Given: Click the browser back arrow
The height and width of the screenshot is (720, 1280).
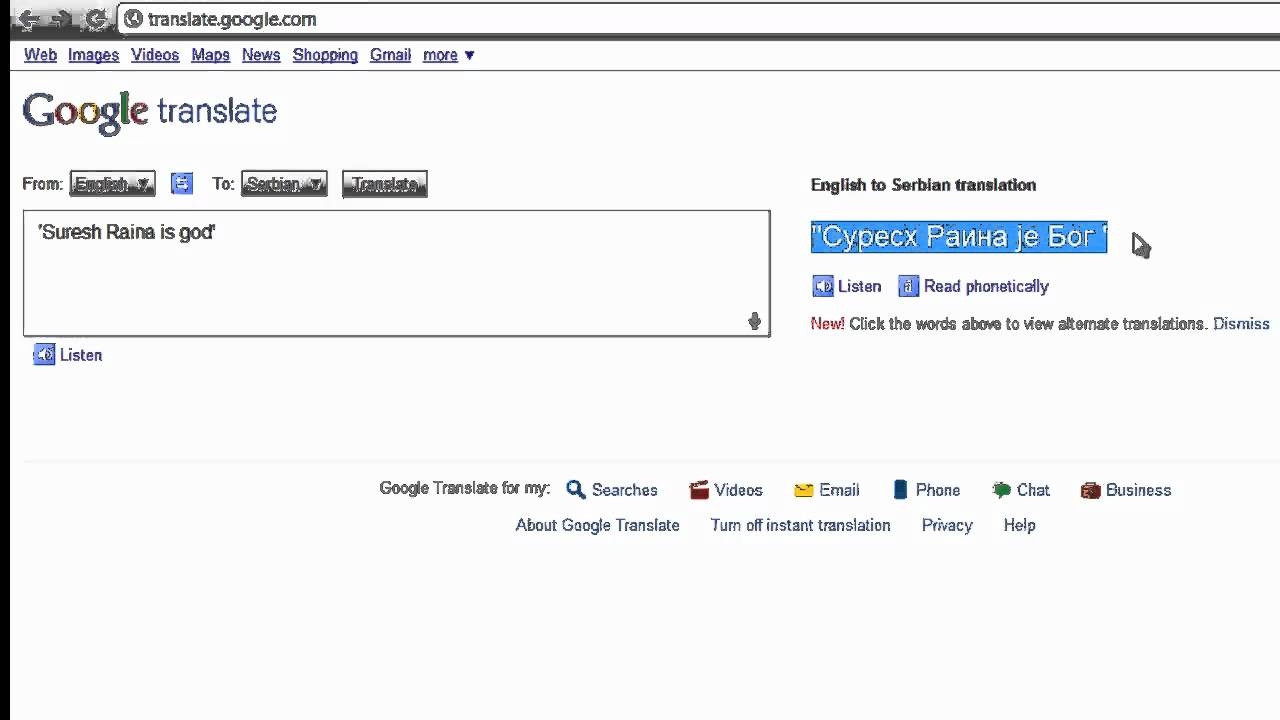Looking at the screenshot, I should point(28,19).
